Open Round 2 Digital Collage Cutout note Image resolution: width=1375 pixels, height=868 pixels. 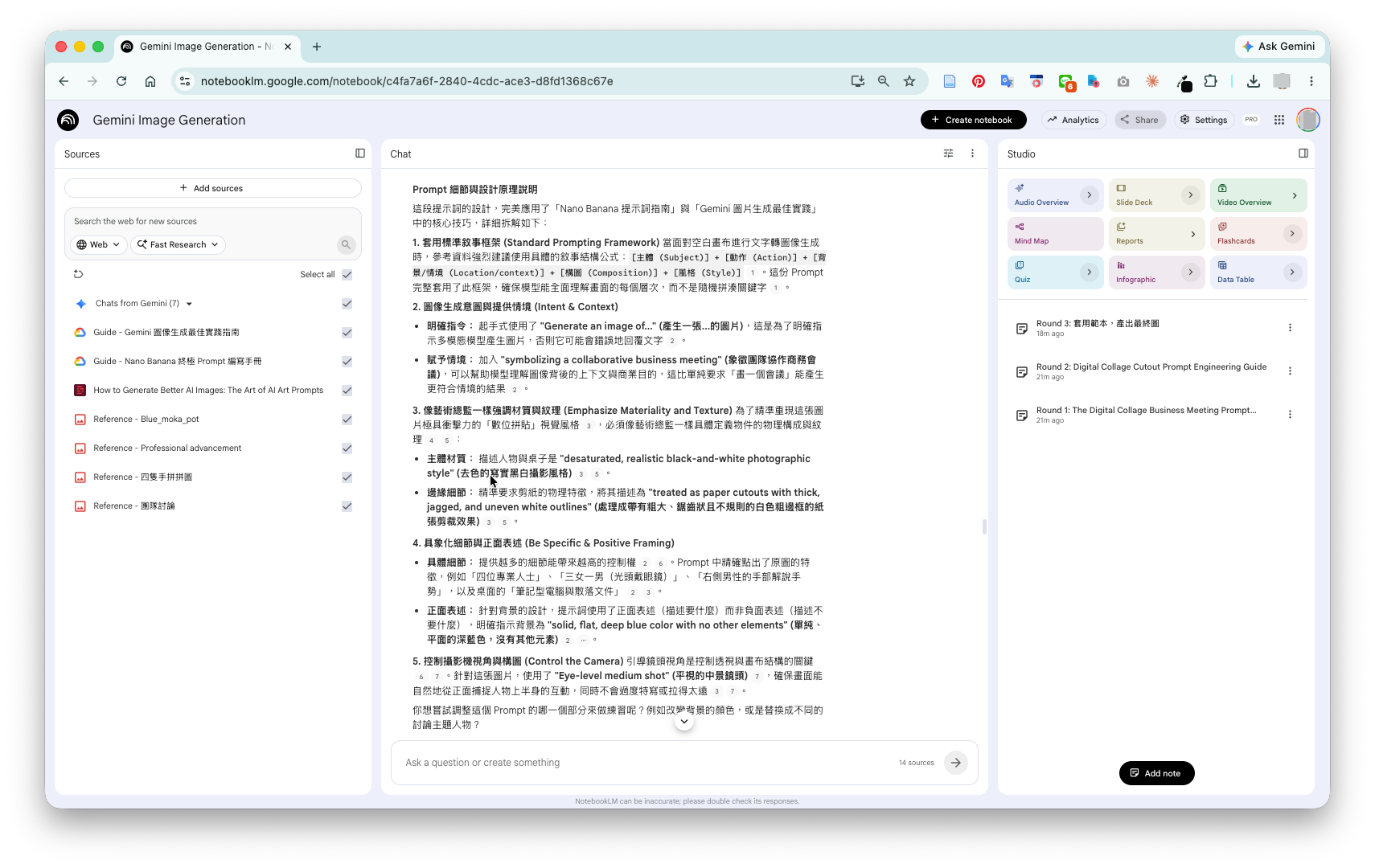click(x=1151, y=371)
